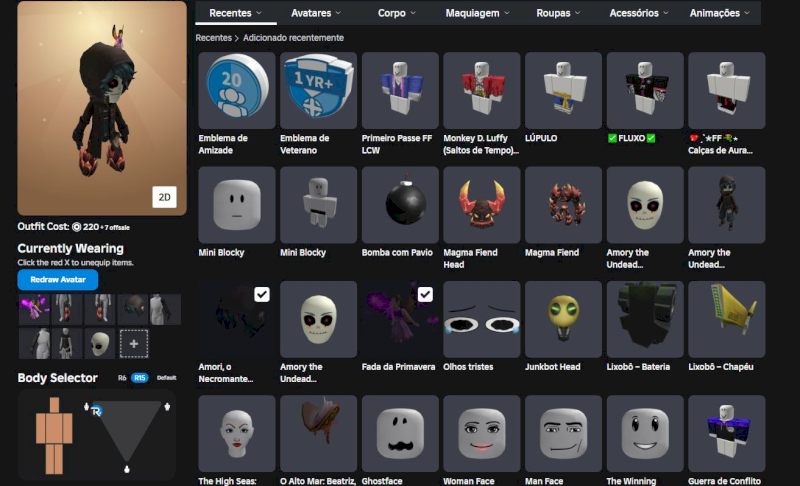Choose the Calças de Aura pants item
Viewport: 800px width, 486px height.
click(x=727, y=90)
